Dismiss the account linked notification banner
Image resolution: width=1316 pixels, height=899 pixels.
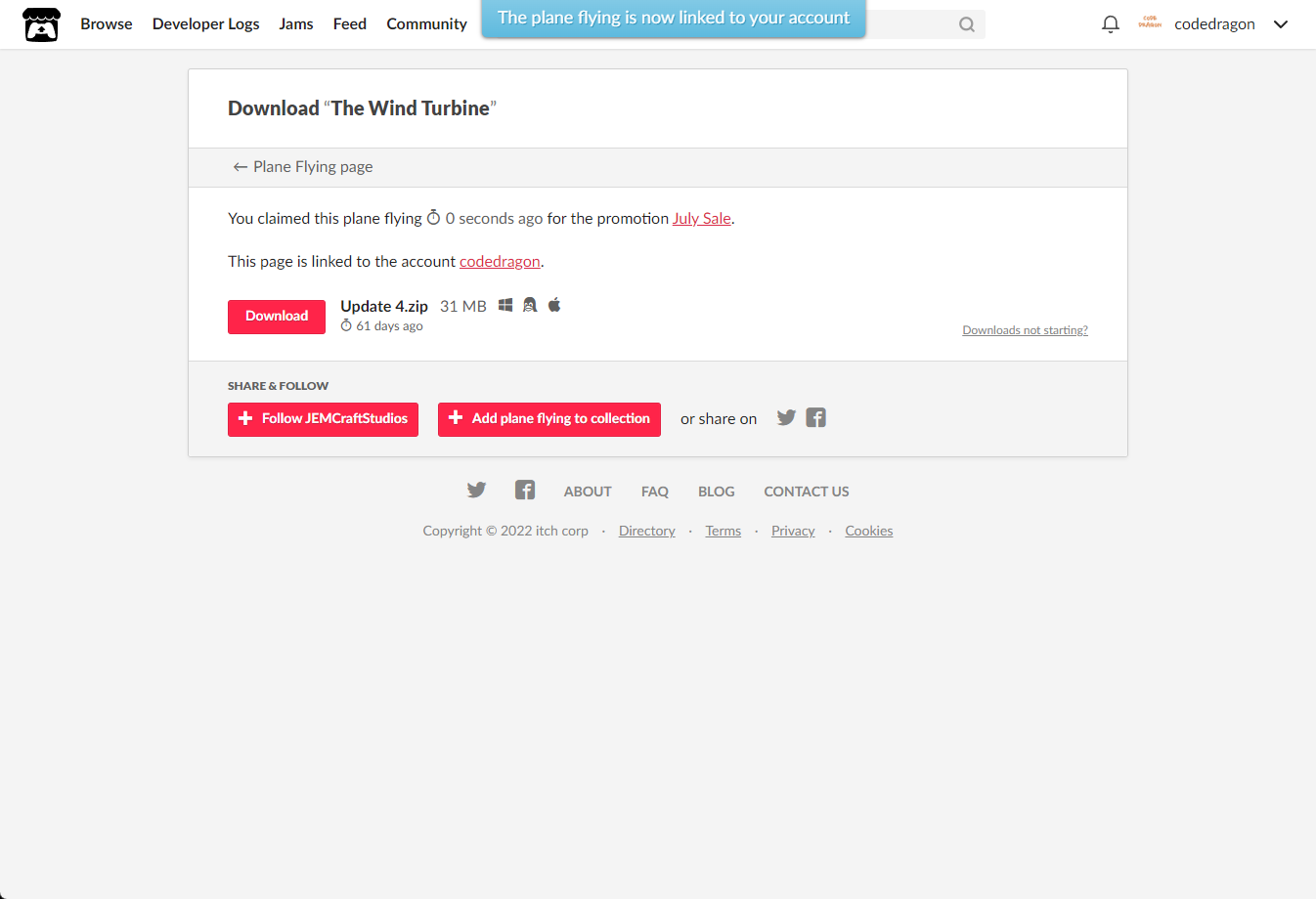pyautogui.click(x=674, y=19)
